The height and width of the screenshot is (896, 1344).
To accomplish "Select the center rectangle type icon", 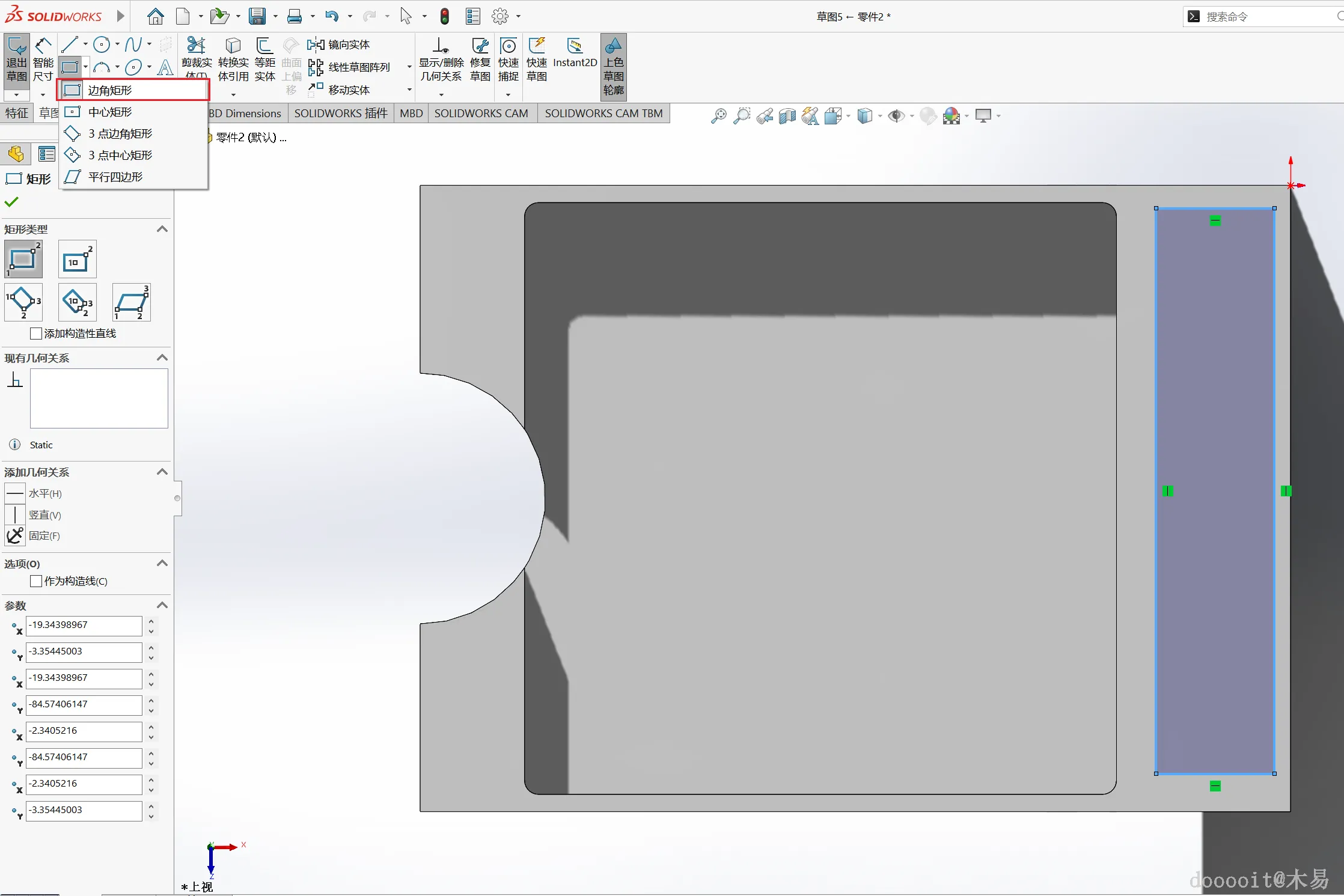I will click(x=77, y=260).
